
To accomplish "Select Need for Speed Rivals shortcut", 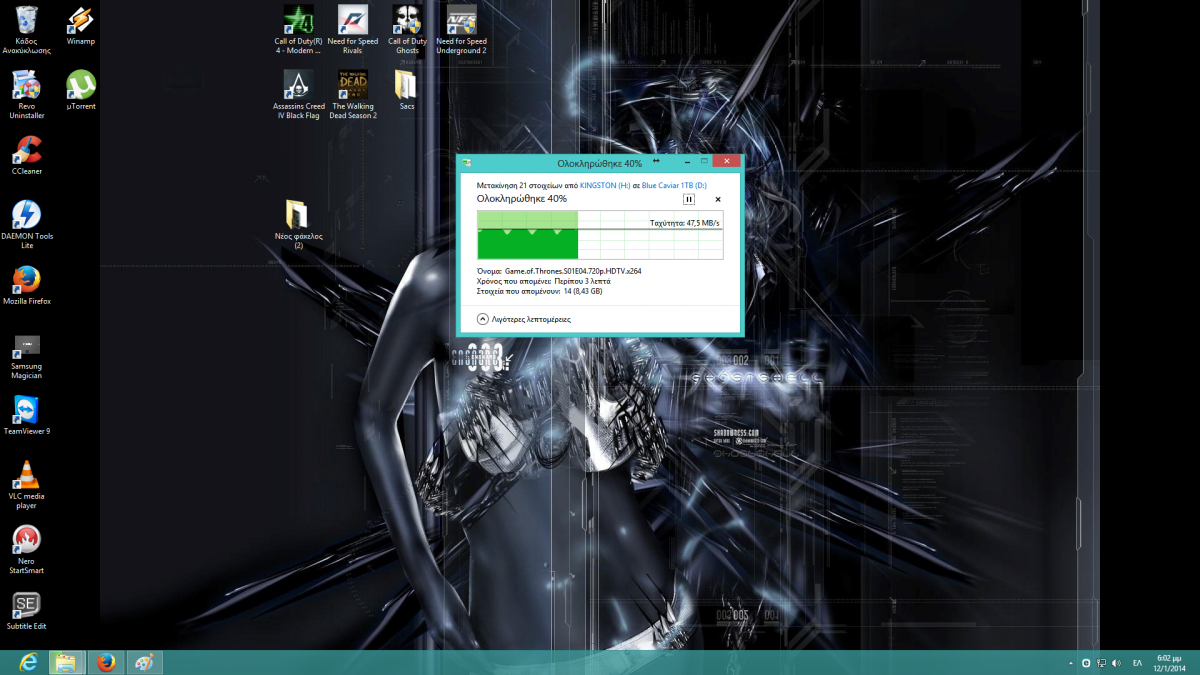I will coord(353,29).
